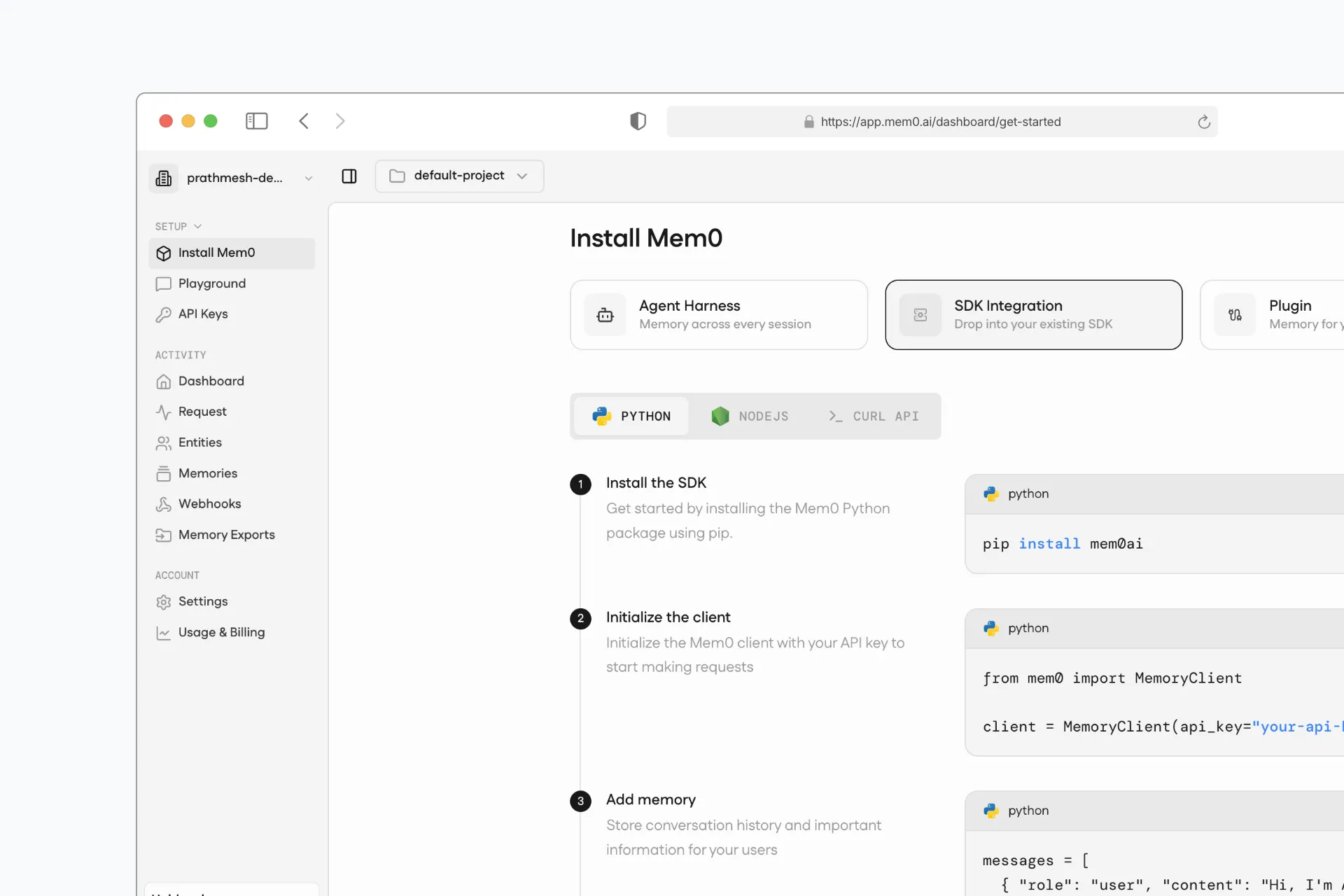This screenshot has height=896, width=1344.
Task: Go forward with the browser forward arrow
Action: coord(340,121)
